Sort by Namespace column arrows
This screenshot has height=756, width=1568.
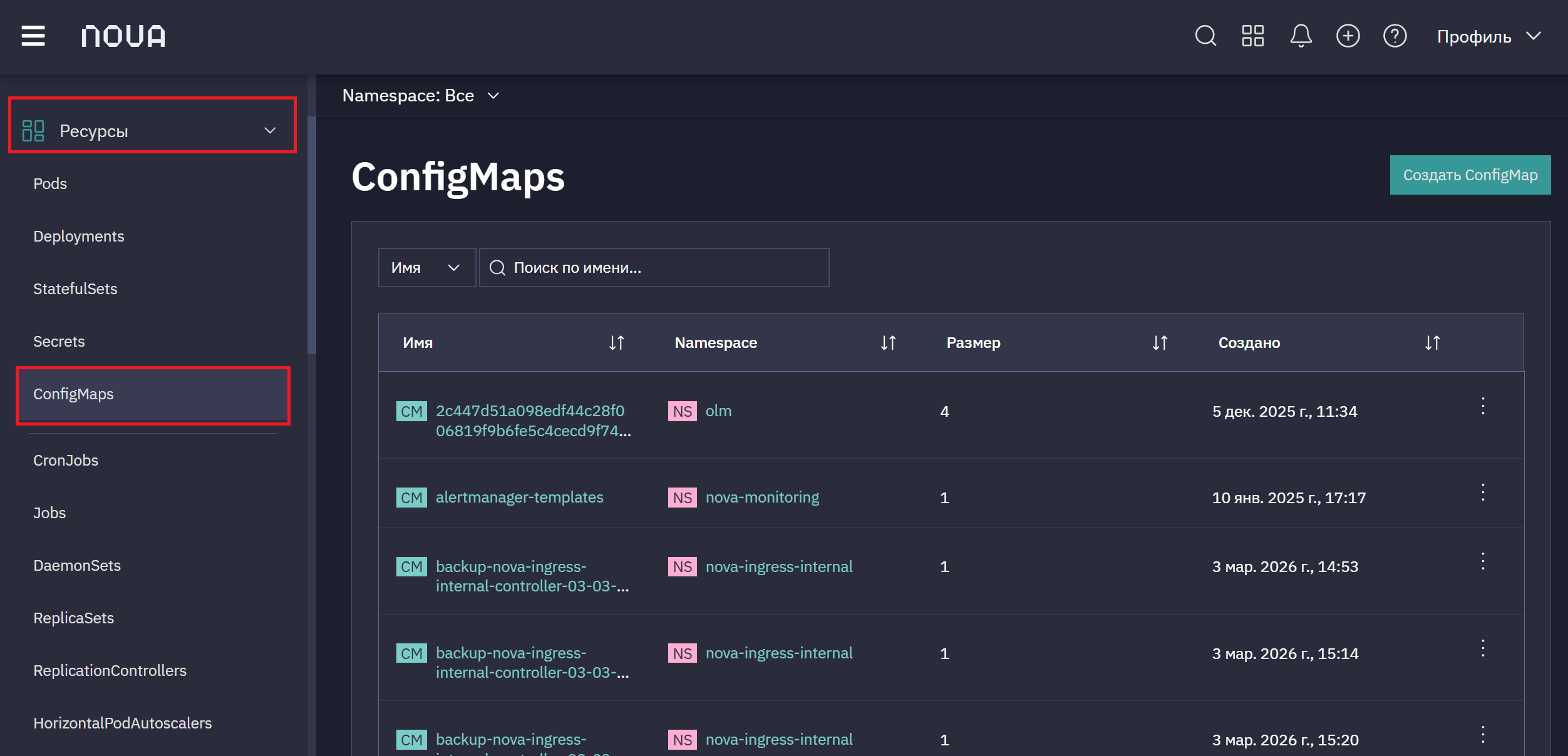click(x=889, y=343)
